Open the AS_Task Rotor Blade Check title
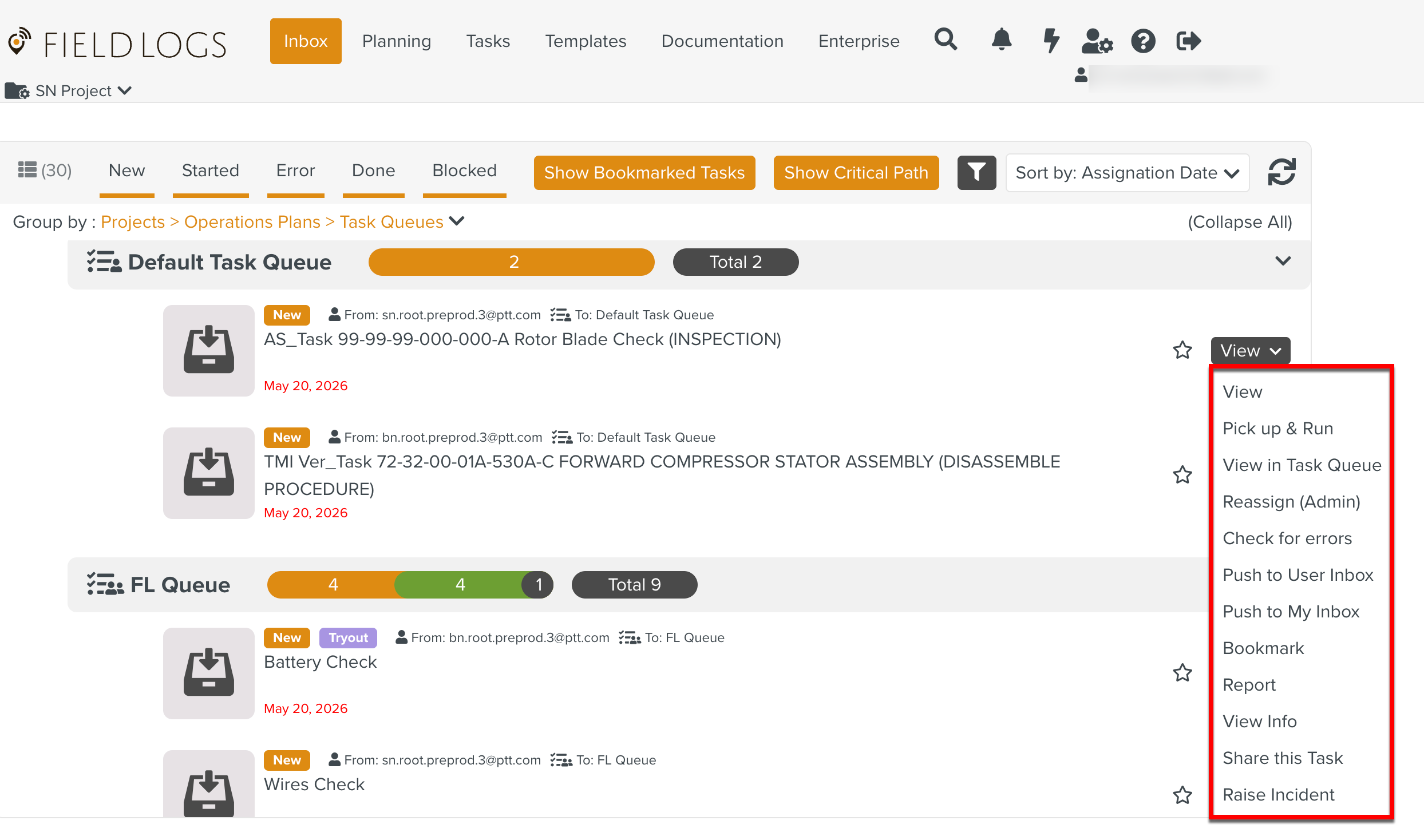 coord(523,339)
